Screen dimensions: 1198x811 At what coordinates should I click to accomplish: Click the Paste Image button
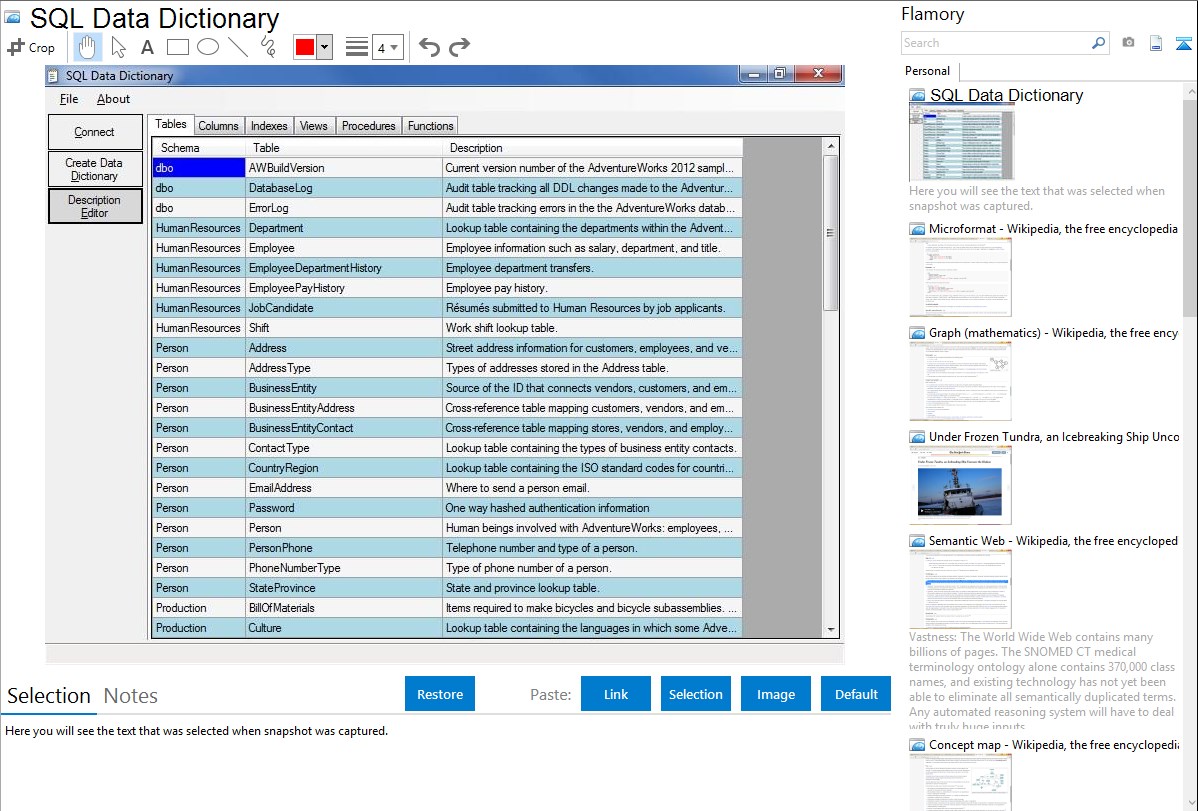776,694
